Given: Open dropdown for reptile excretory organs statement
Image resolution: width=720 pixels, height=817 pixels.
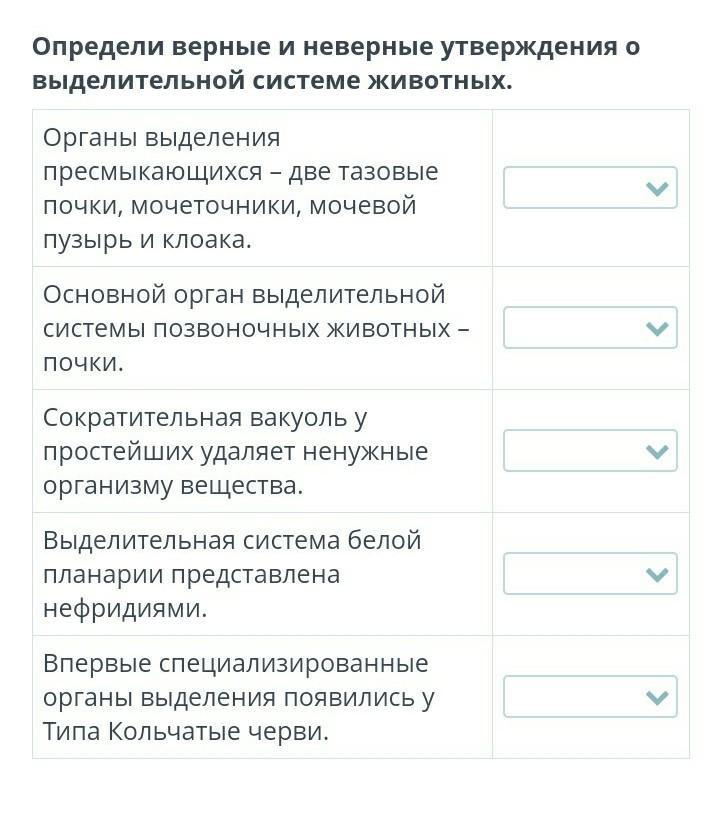Looking at the screenshot, I should tap(590, 188).
